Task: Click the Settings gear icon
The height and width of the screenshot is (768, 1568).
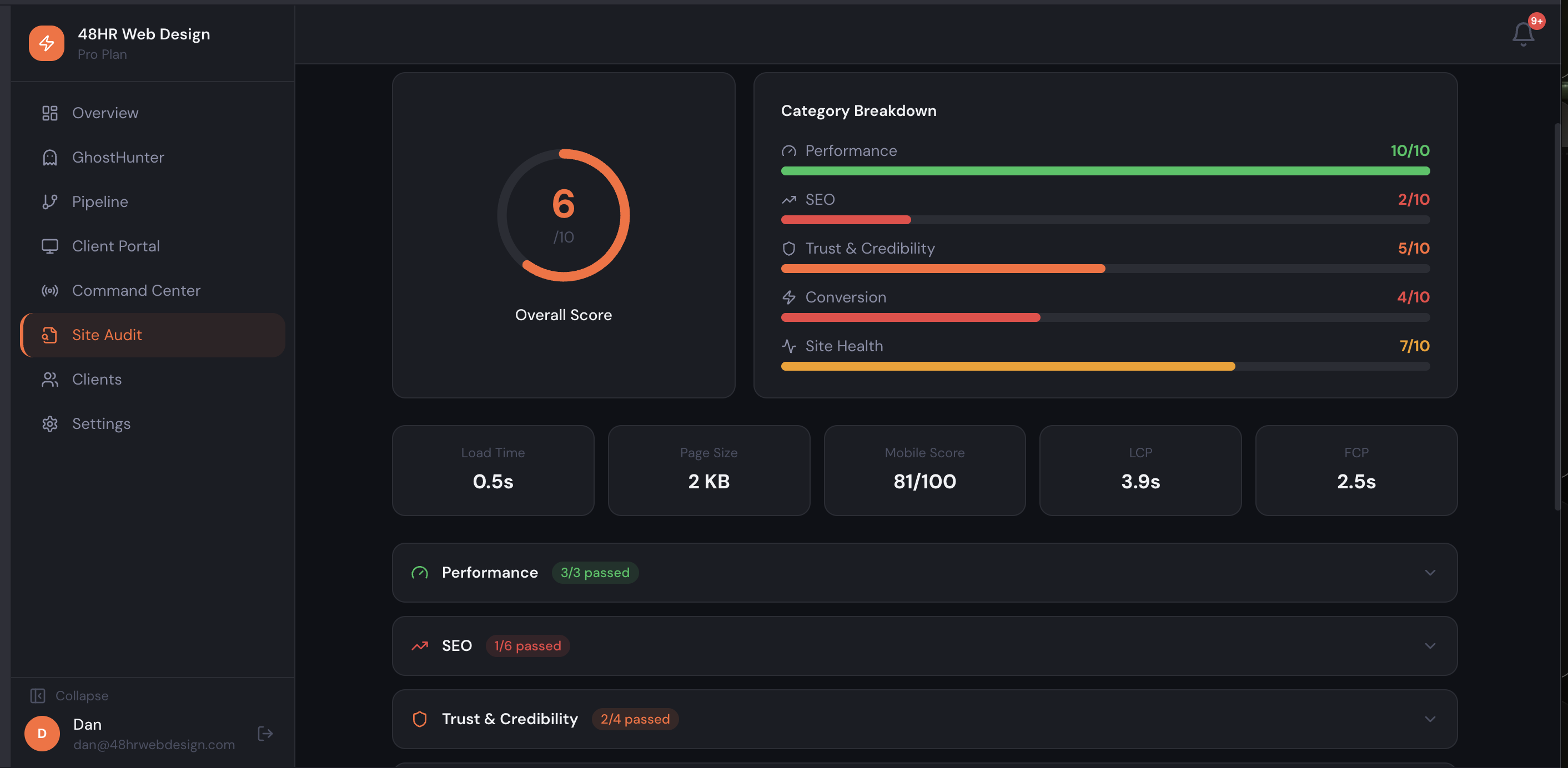Action: [x=50, y=423]
